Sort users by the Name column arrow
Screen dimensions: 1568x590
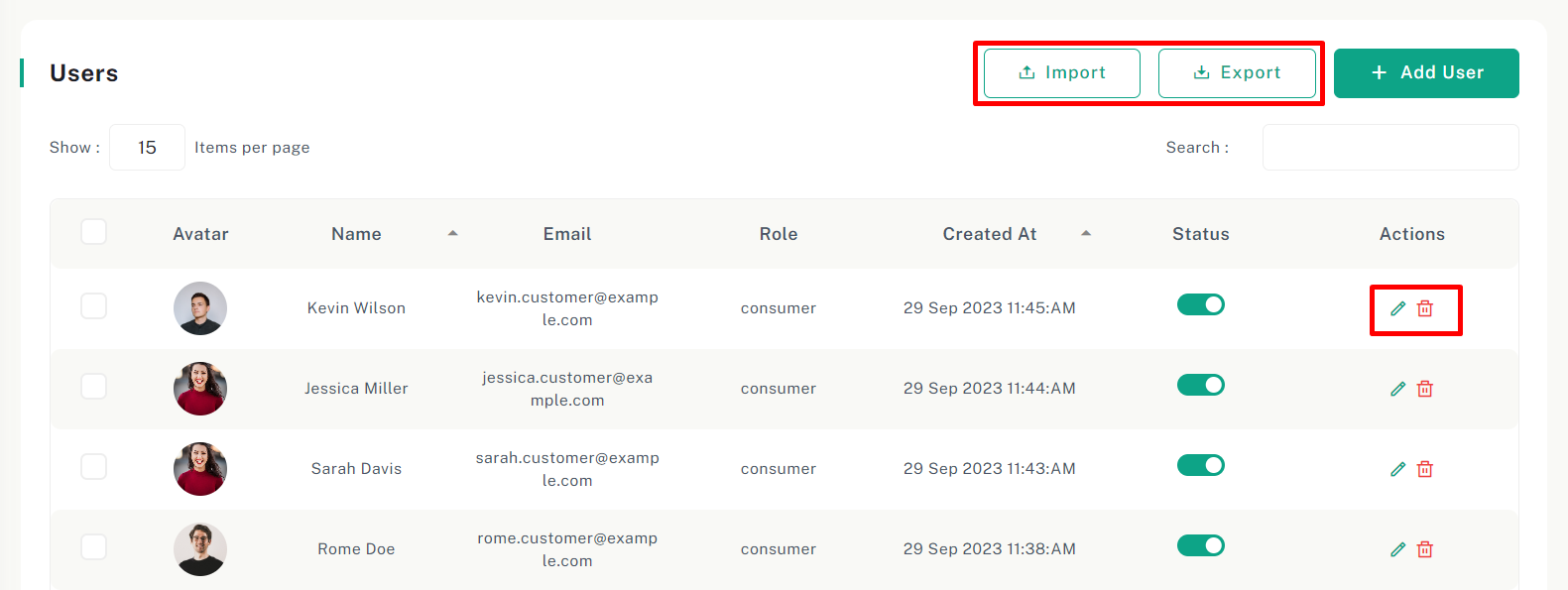tap(452, 234)
